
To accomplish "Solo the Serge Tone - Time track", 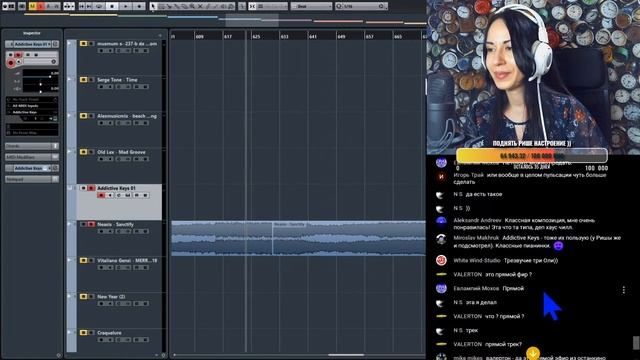I will click(91, 80).
